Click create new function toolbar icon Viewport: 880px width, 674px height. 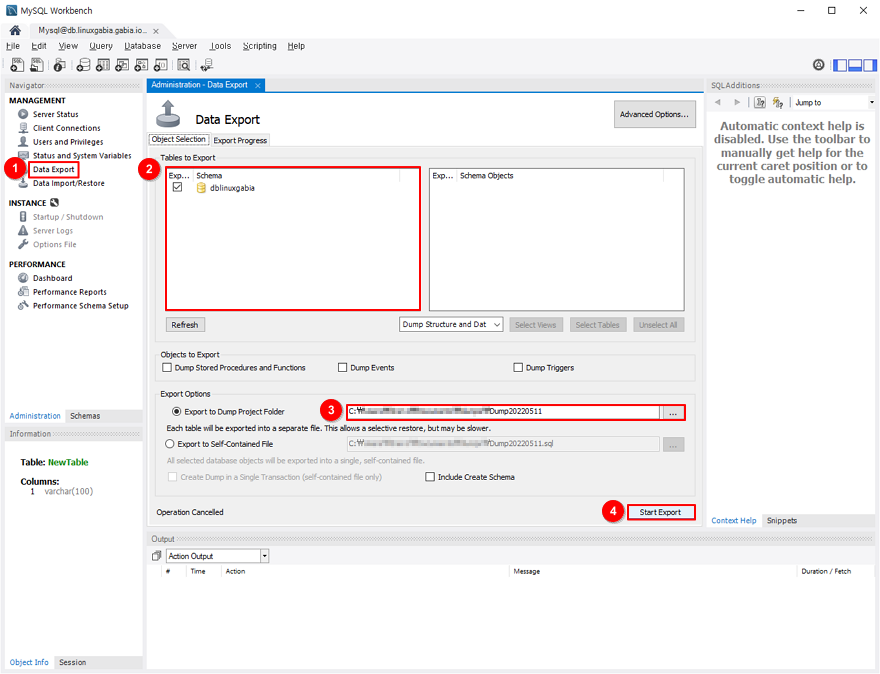(161, 65)
